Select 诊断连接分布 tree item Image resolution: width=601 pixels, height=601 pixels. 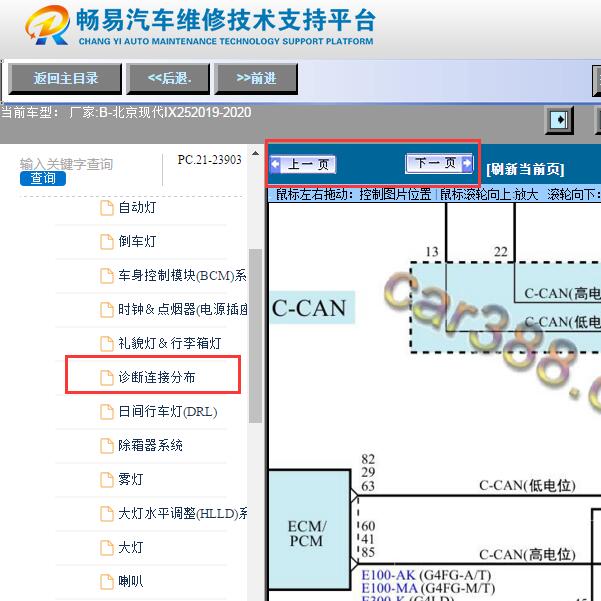click(156, 377)
